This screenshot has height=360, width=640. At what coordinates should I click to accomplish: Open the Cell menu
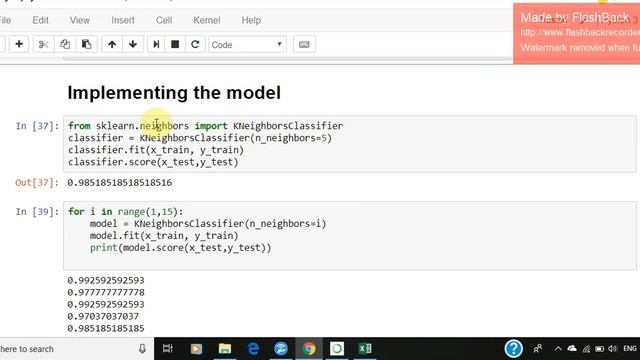coord(164,20)
